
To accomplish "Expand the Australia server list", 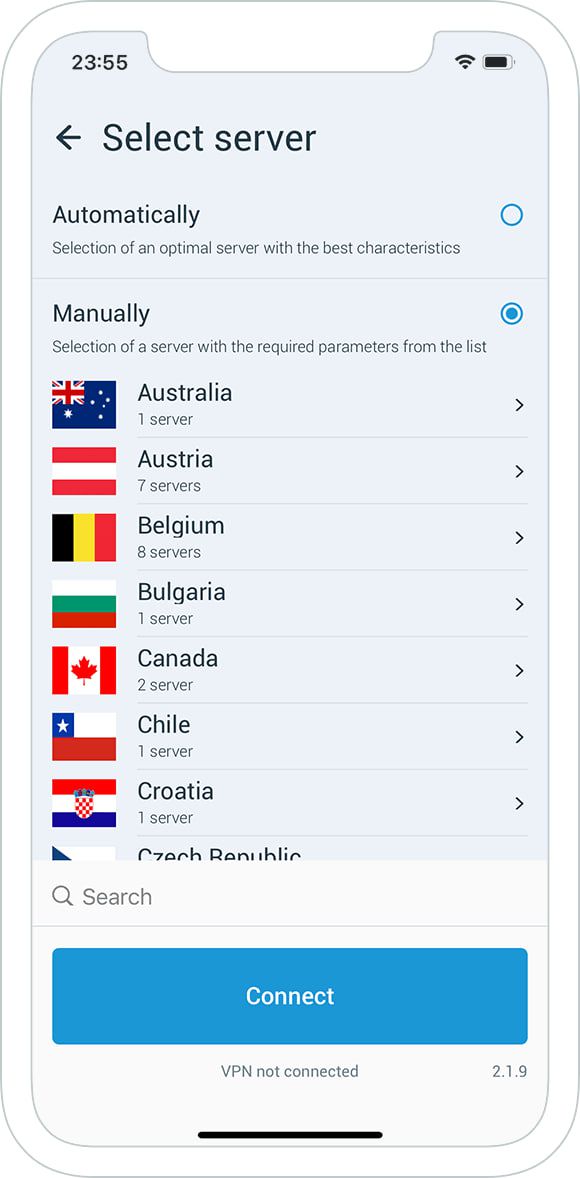I will (519, 404).
